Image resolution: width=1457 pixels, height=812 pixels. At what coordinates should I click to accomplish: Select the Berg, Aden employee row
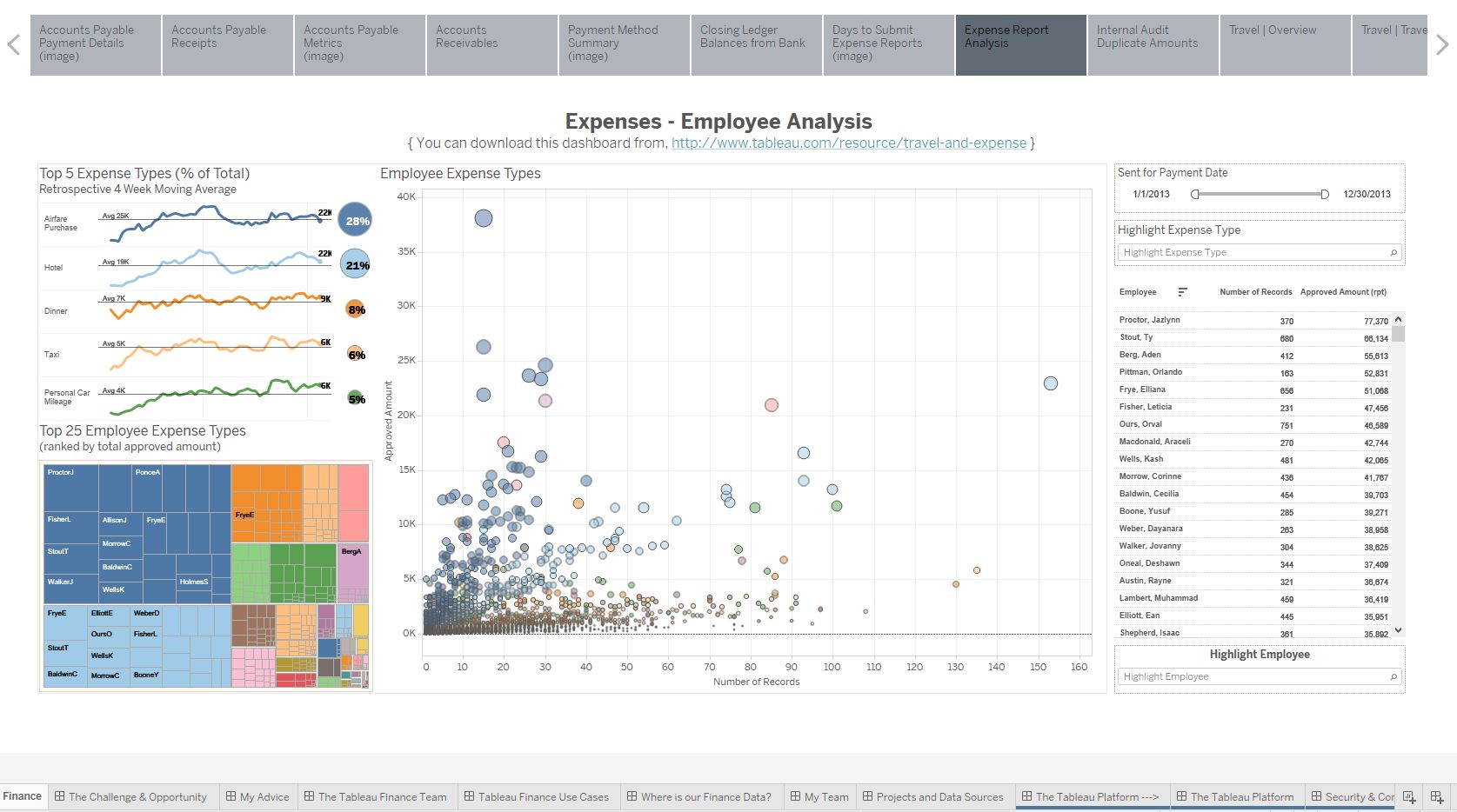pos(1253,355)
